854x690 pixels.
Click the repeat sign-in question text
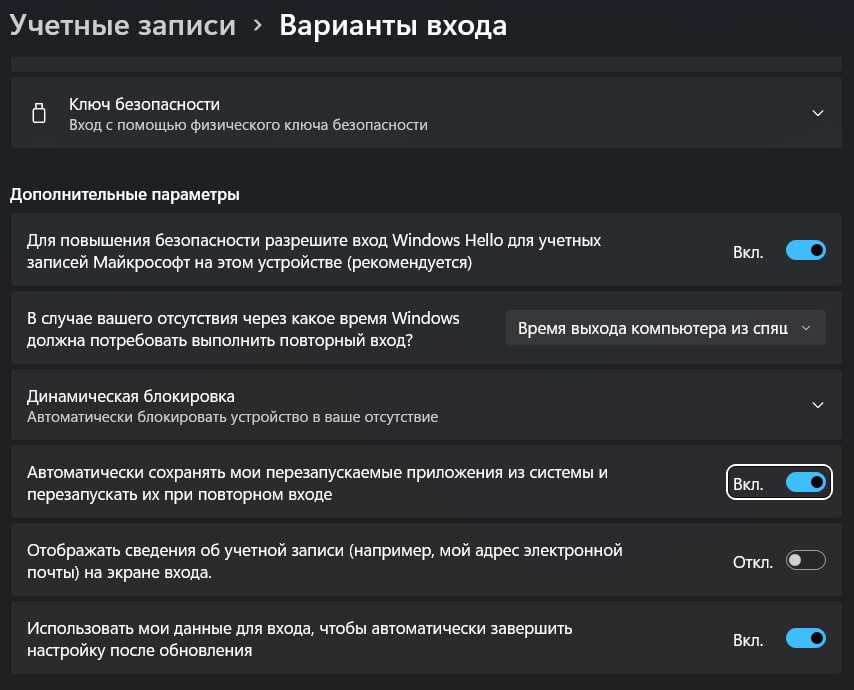pos(243,328)
